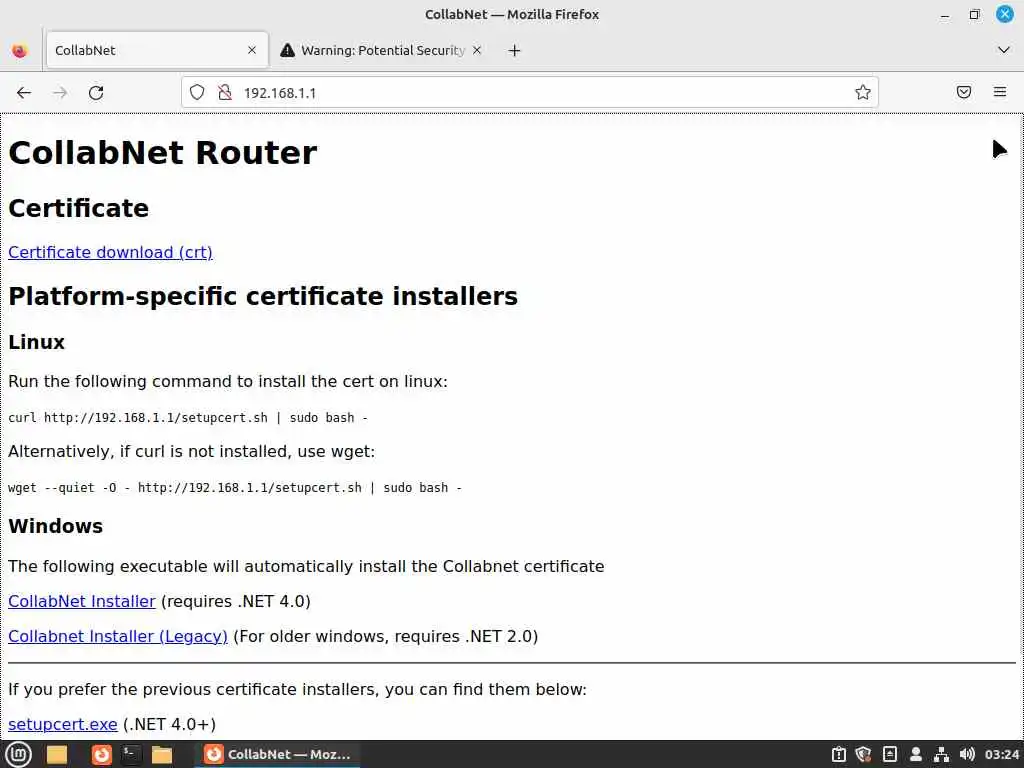Go back using the back arrow
Screen dimensions: 1024x768
pos(24,93)
